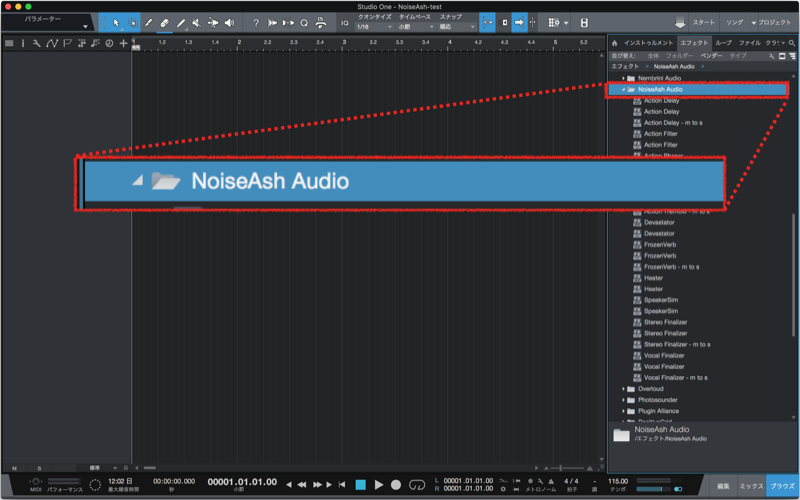Expand the Photosounder folder

coord(623,400)
